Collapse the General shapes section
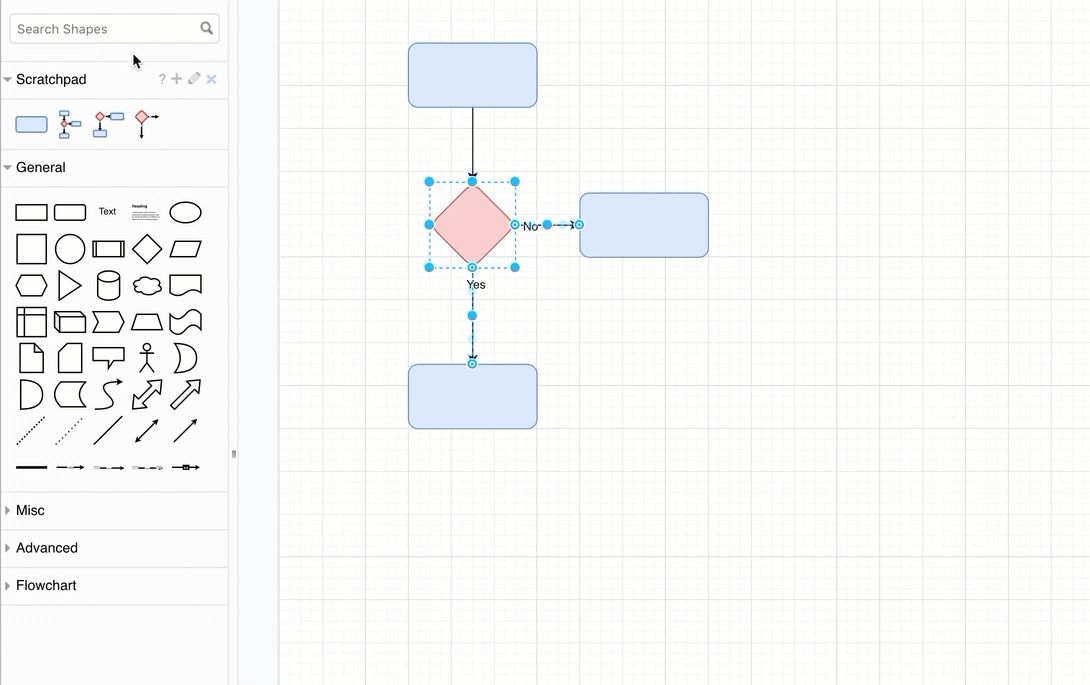The width and height of the screenshot is (1090, 685). tap(8, 168)
